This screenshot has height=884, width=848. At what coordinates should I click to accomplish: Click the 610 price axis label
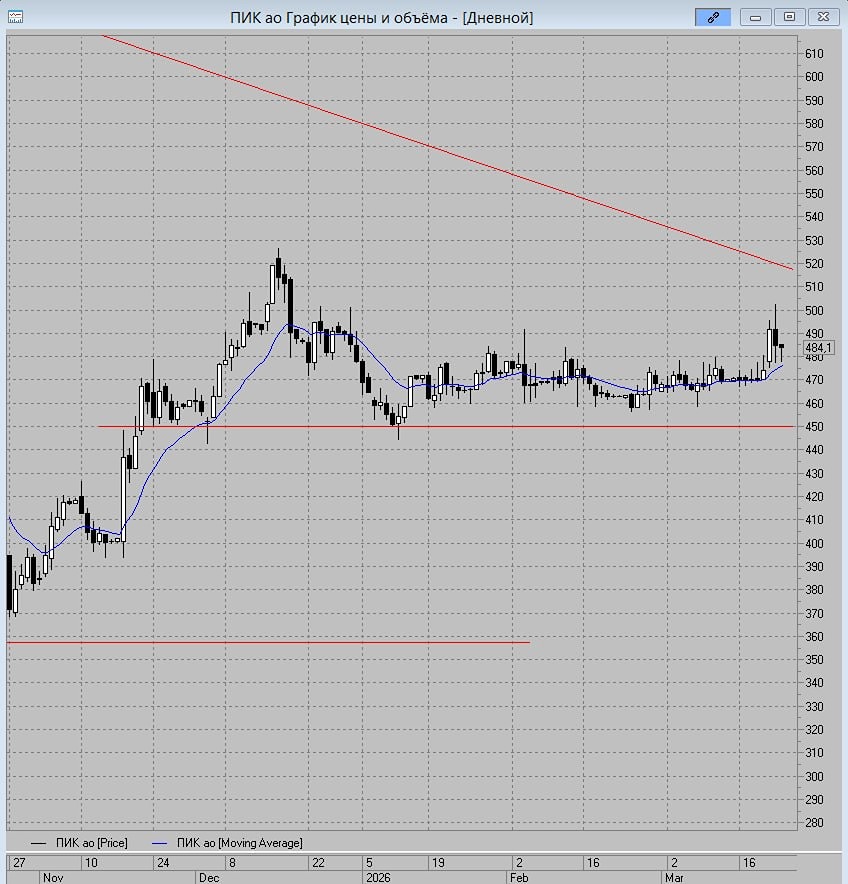(814, 54)
